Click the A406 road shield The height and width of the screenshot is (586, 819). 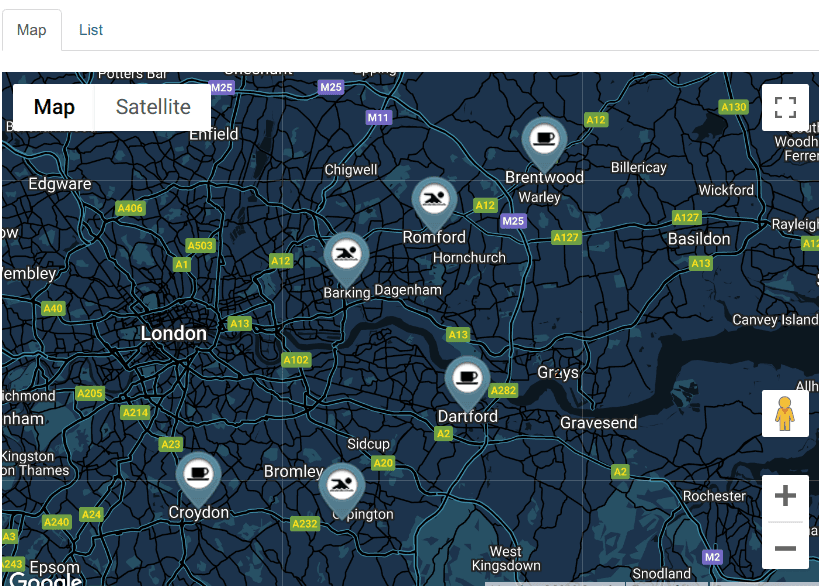click(x=130, y=208)
